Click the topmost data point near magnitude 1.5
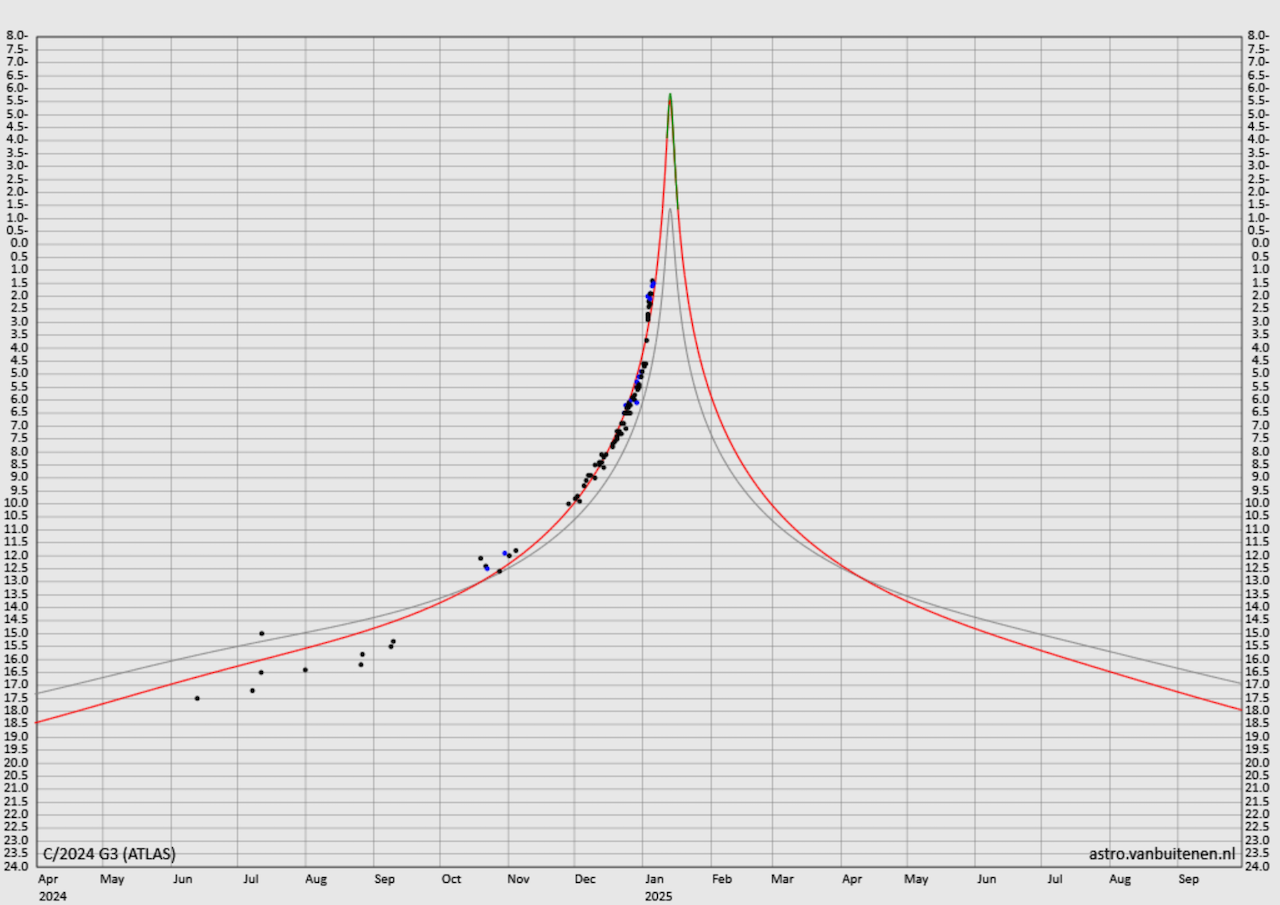Screen dimensions: 1280x905 [652, 281]
